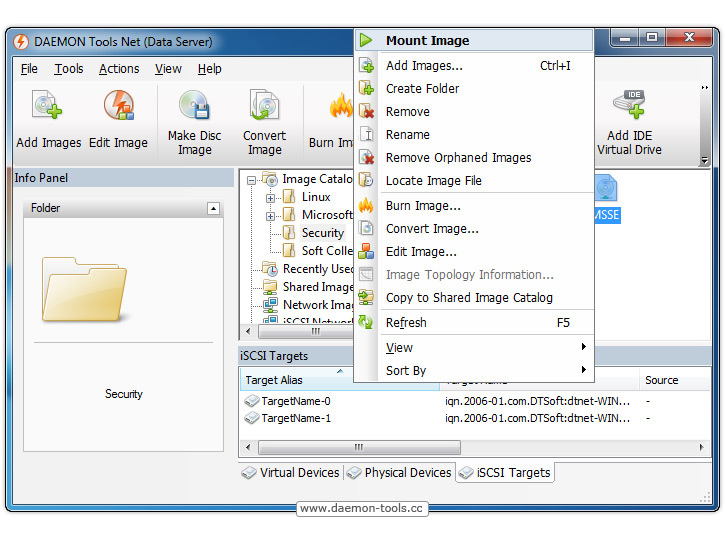Choose Remove Orphaned Images entry
Image resolution: width=725 pixels, height=540 pixels.
474,157
